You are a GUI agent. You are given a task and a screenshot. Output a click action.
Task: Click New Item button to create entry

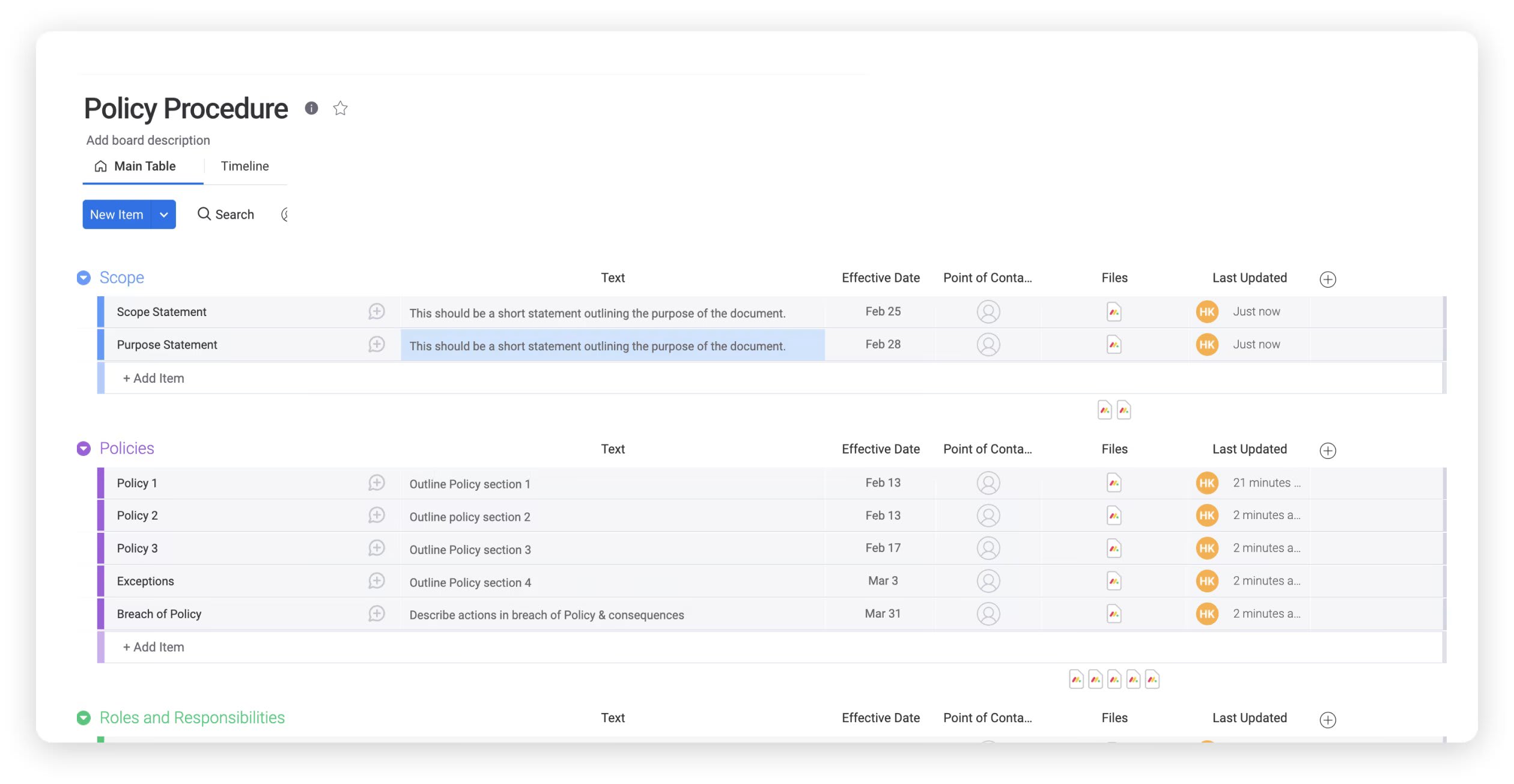[x=116, y=214]
